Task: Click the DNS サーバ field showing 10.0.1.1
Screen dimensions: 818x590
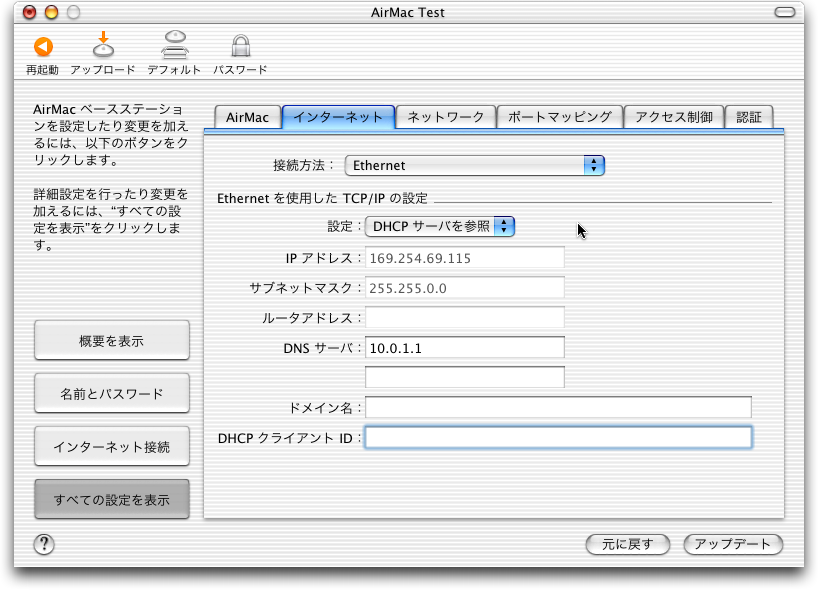Action: click(464, 348)
